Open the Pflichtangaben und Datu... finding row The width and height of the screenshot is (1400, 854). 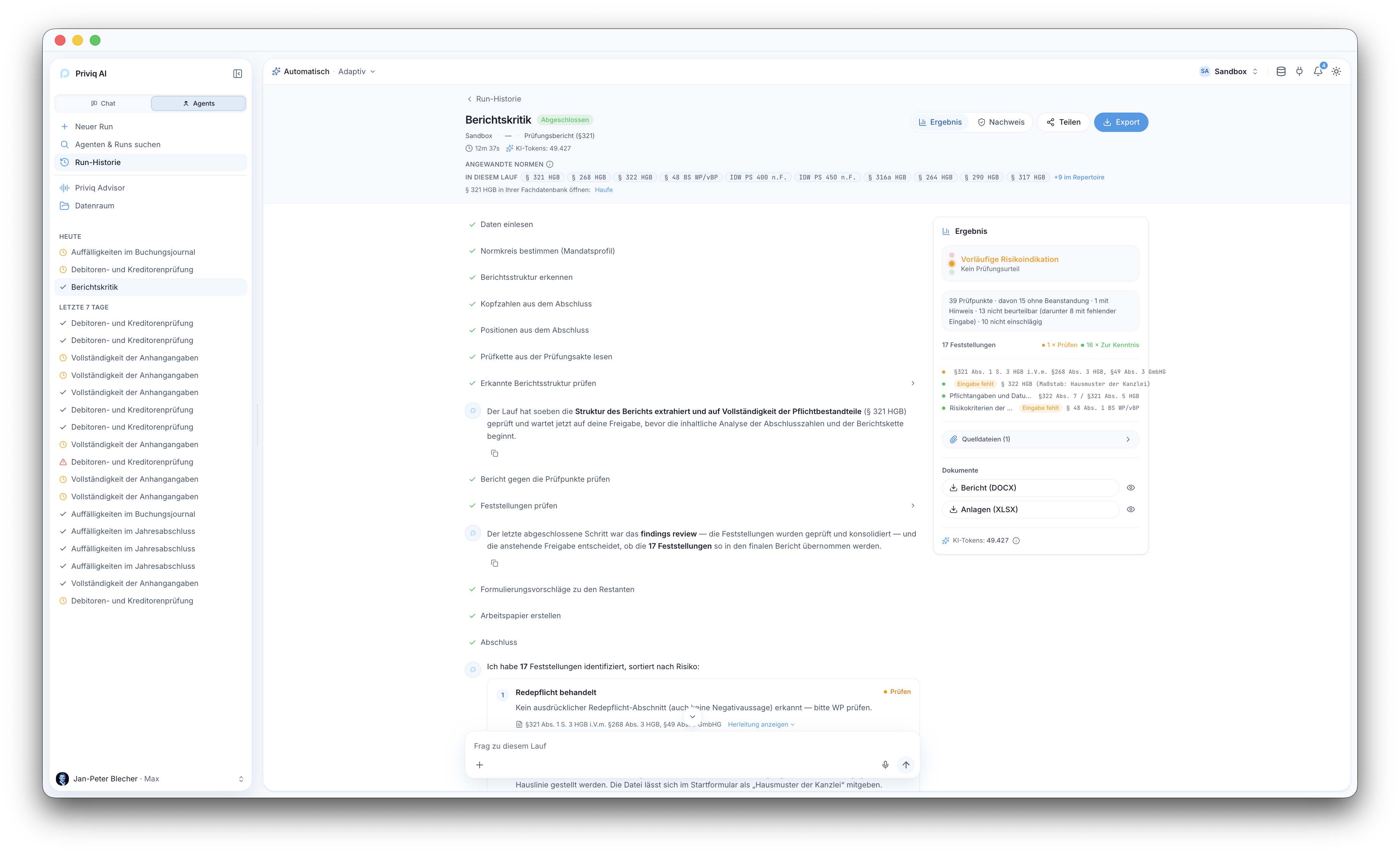click(x=1040, y=396)
